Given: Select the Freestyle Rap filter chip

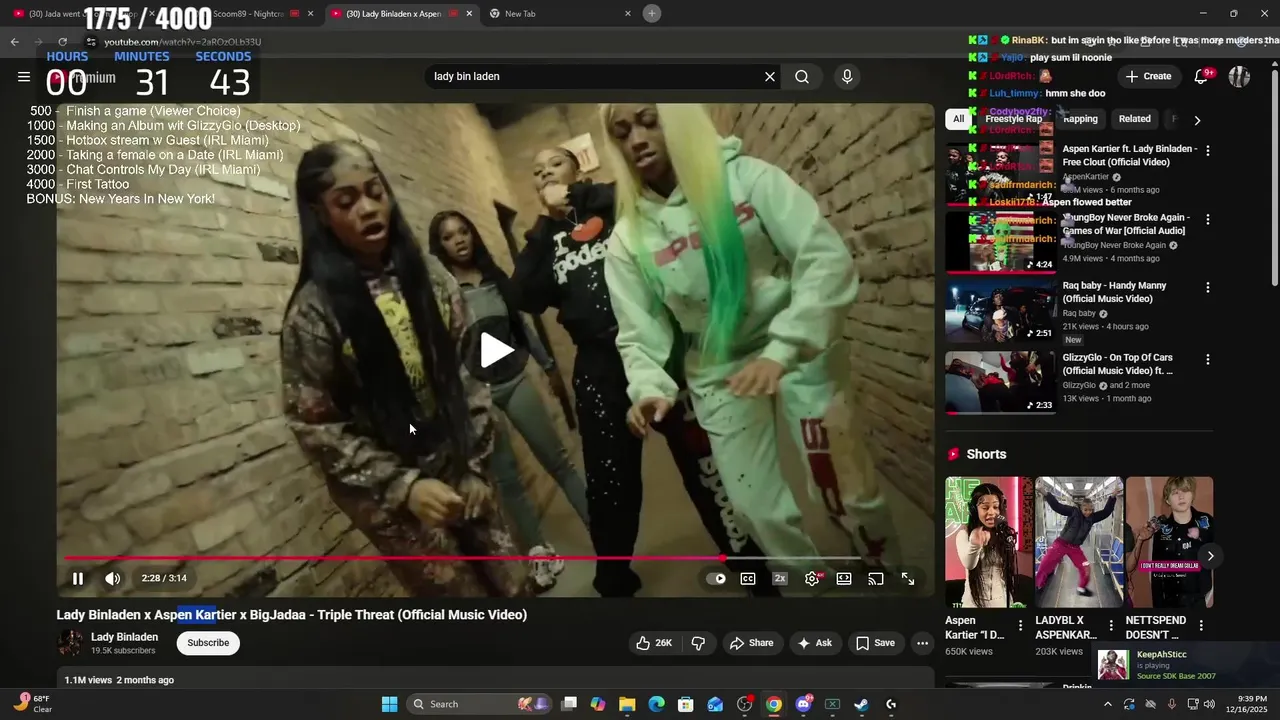Looking at the screenshot, I should point(1013,119).
